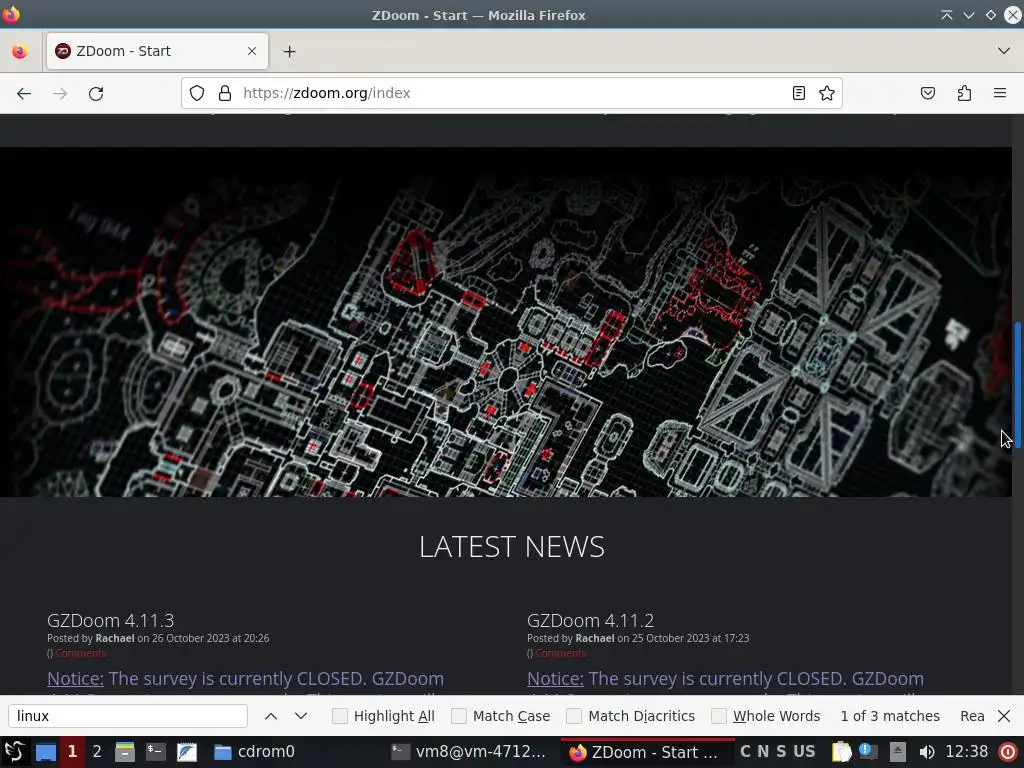Open the power logout button
This screenshot has height=768, width=1024.
coord(1008,752)
